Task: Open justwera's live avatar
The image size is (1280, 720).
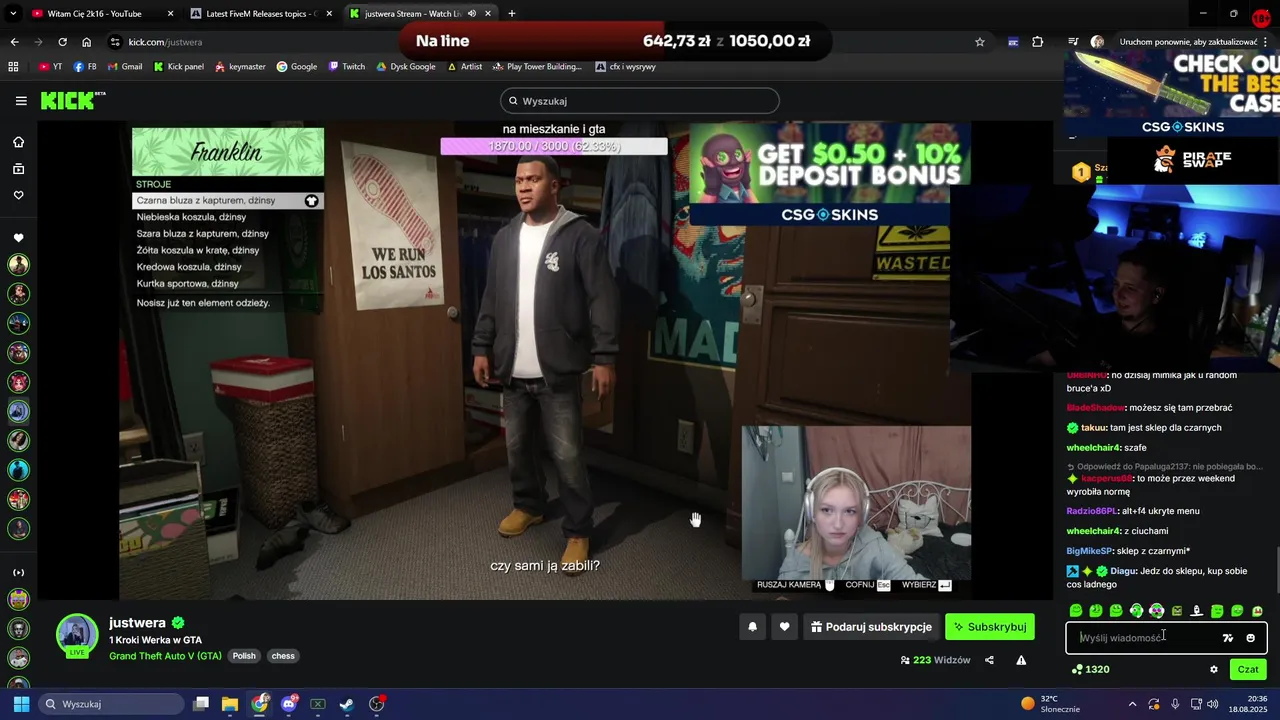Action: [x=77, y=635]
